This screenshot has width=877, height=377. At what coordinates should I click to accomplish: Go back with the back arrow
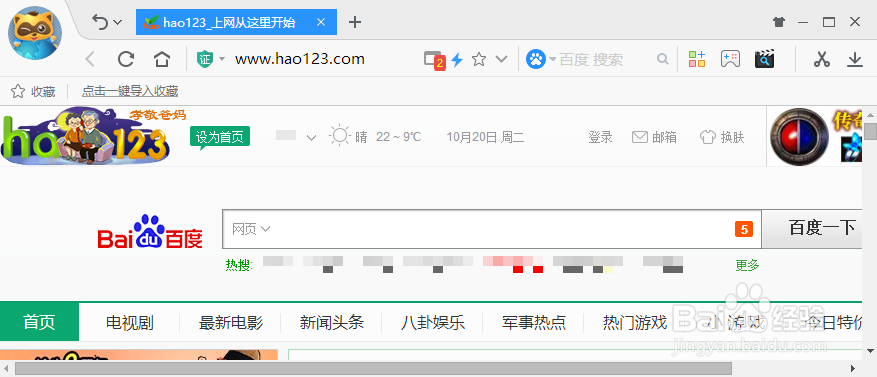90,59
